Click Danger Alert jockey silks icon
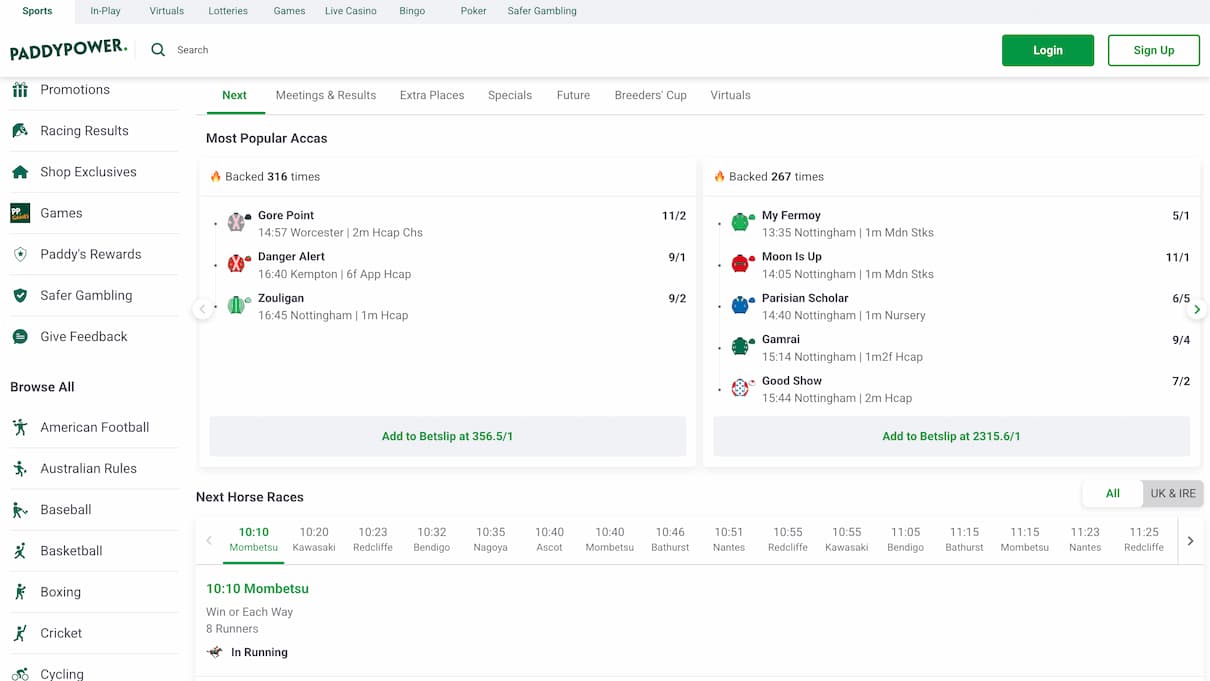Image resolution: width=1210 pixels, height=681 pixels. pos(239,263)
